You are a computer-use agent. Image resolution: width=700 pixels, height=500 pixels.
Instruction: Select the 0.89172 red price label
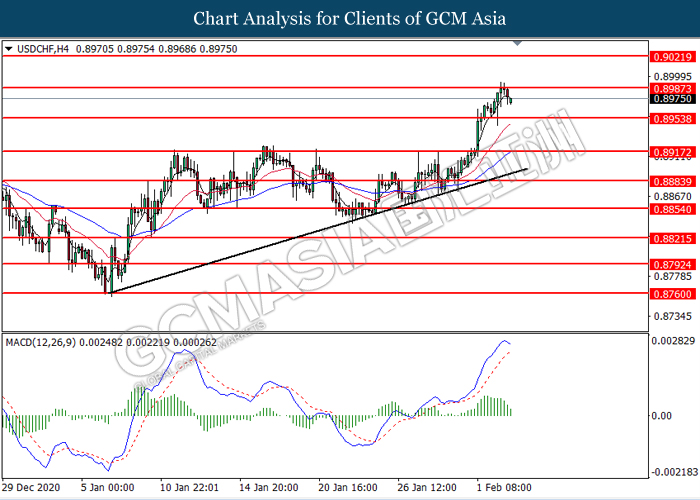[x=670, y=152]
